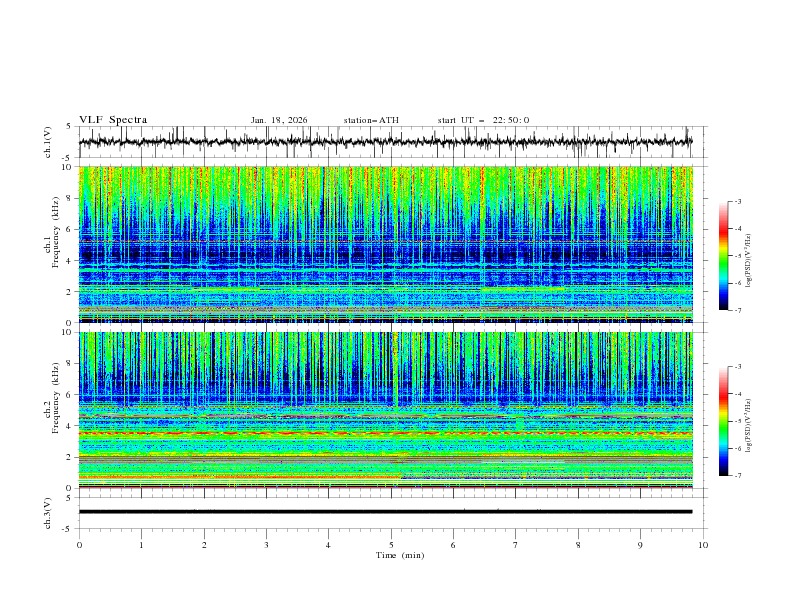Click the 6 kHz tick on ch.1 axis
The height and width of the screenshot is (612, 792).
[71, 229]
